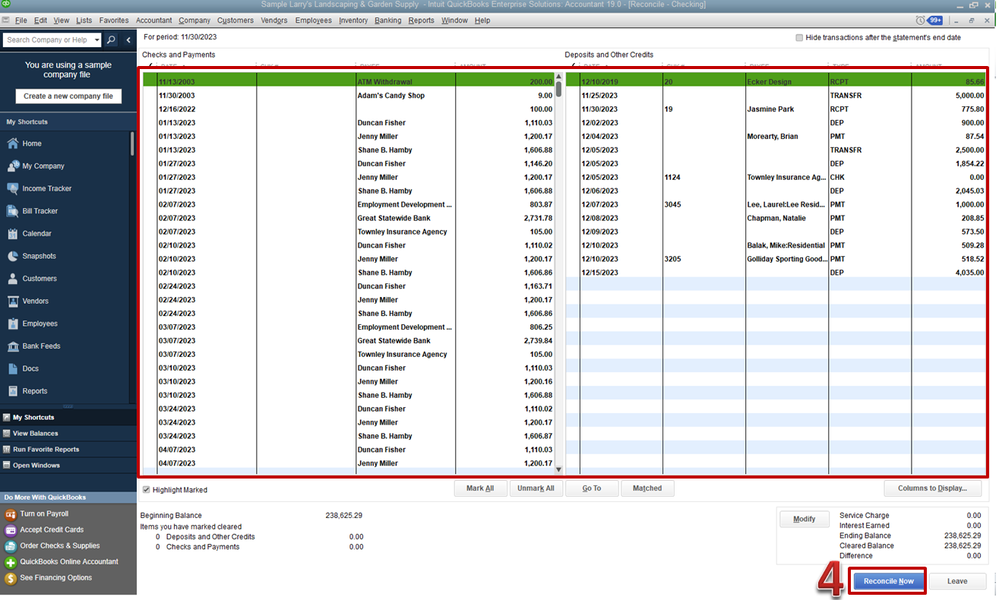Click the Reconcile Now button
Screen dimensions: 999x600
click(x=888, y=581)
